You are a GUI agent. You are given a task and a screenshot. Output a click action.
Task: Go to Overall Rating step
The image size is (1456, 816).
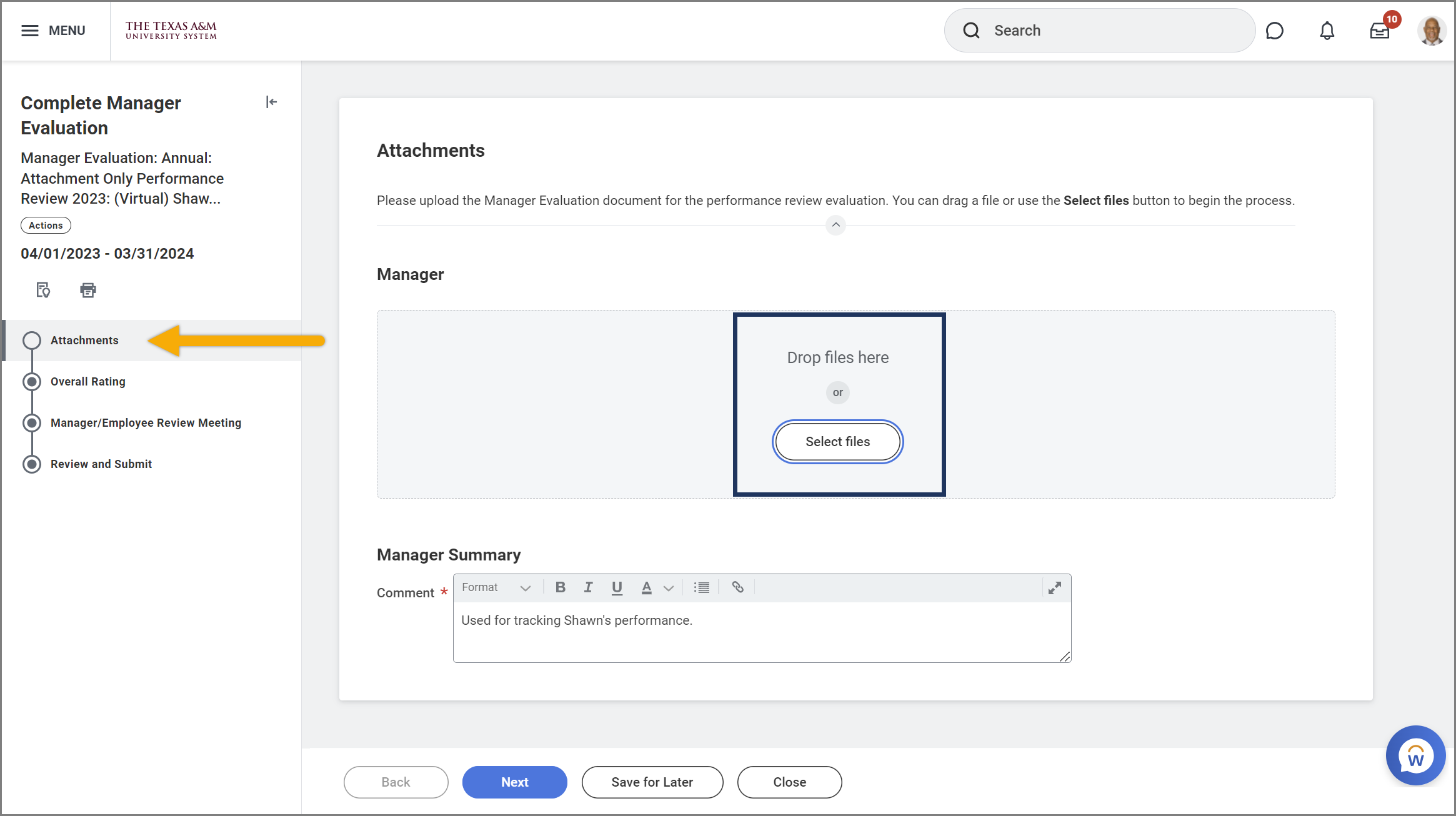click(88, 382)
